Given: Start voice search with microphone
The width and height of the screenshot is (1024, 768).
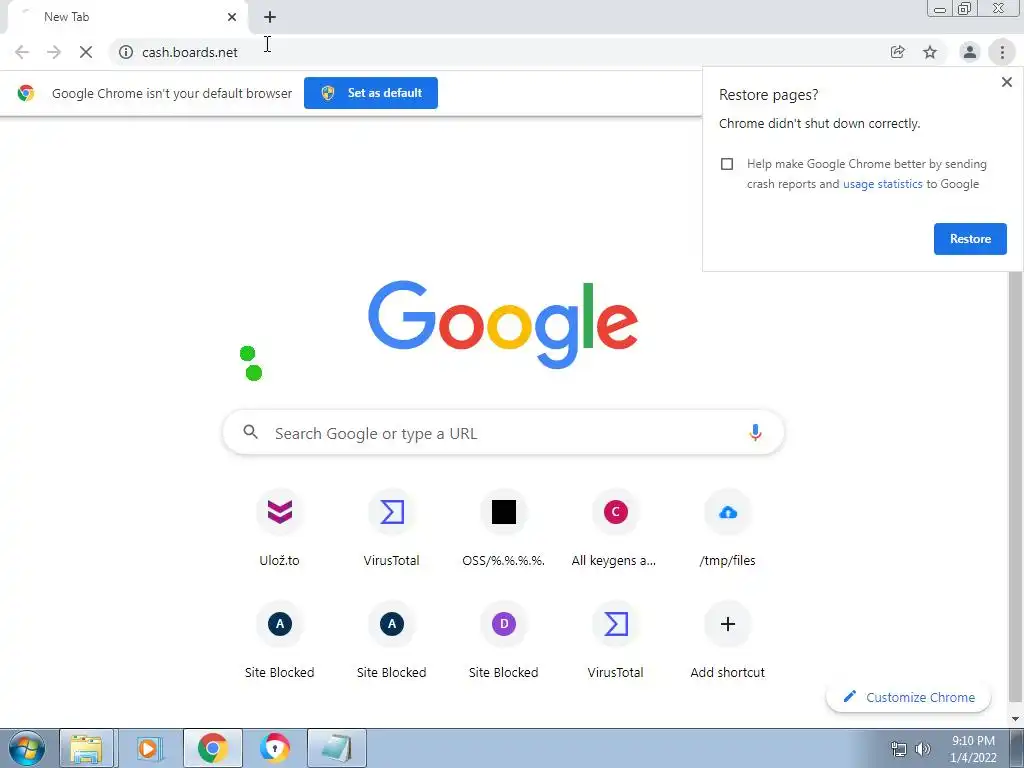Looking at the screenshot, I should pyautogui.click(x=755, y=432).
